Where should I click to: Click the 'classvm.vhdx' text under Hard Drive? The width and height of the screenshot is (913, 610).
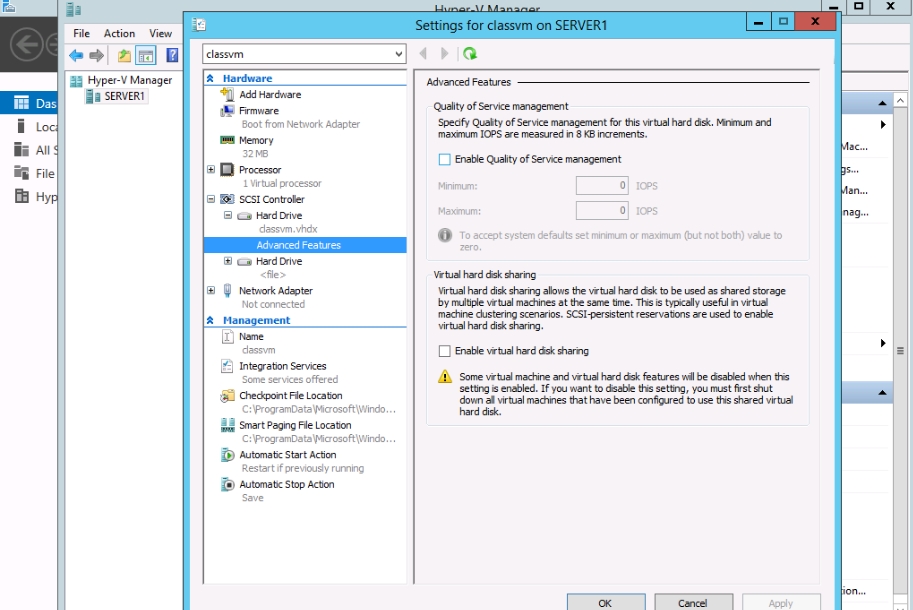point(288,229)
